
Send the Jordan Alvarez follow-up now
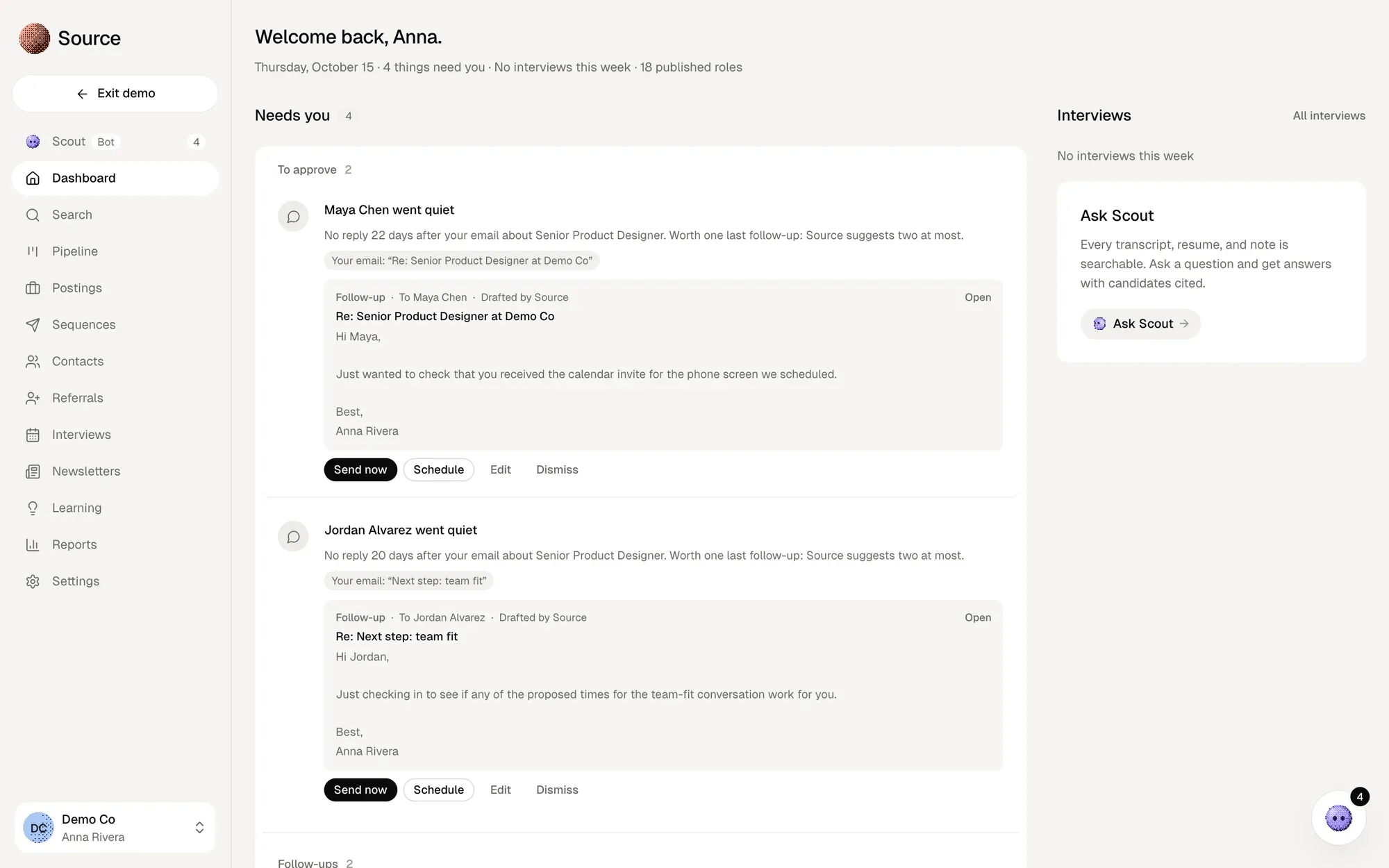click(x=360, y=790)
